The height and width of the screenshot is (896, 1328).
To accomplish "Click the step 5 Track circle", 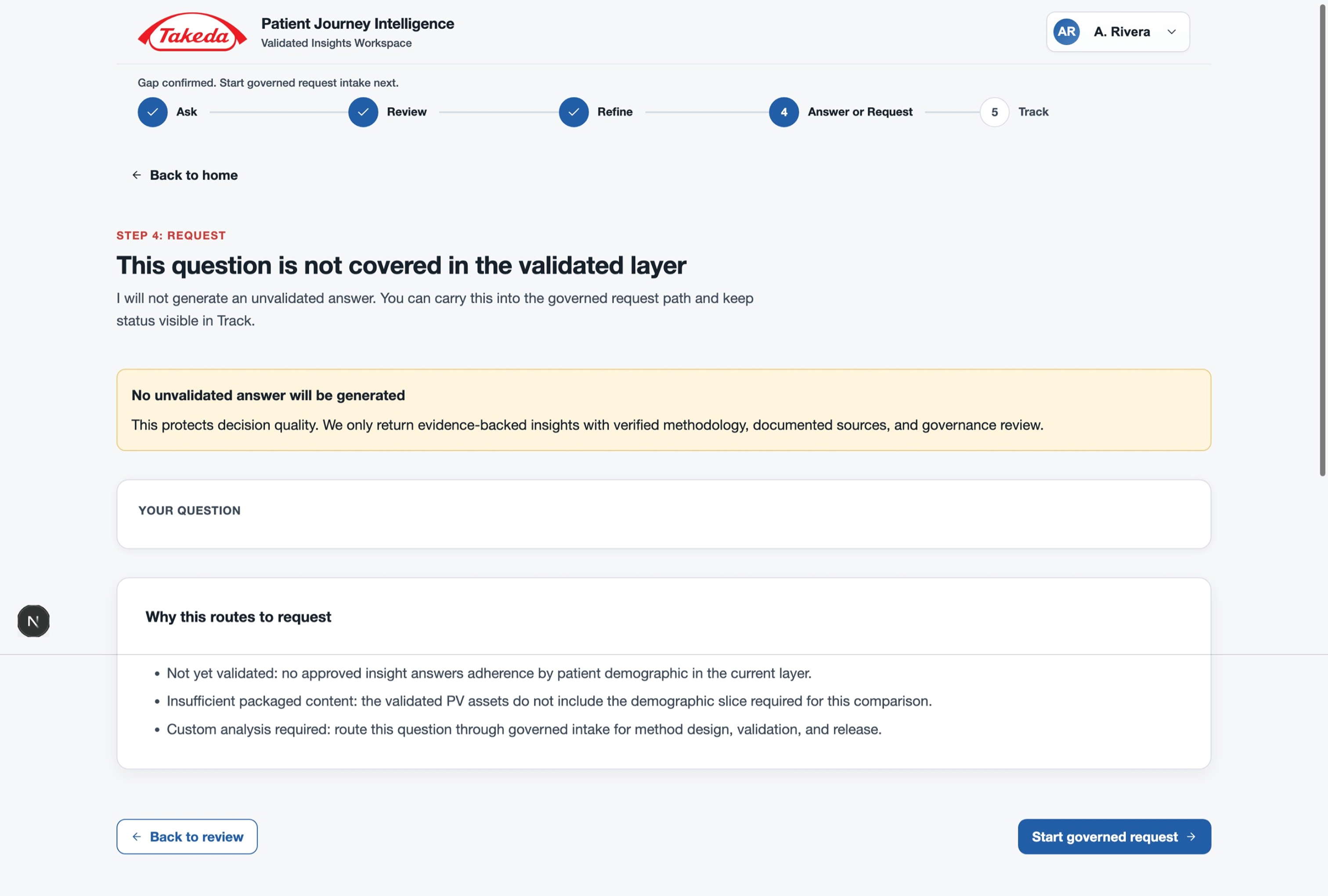I will click(994, 112).
